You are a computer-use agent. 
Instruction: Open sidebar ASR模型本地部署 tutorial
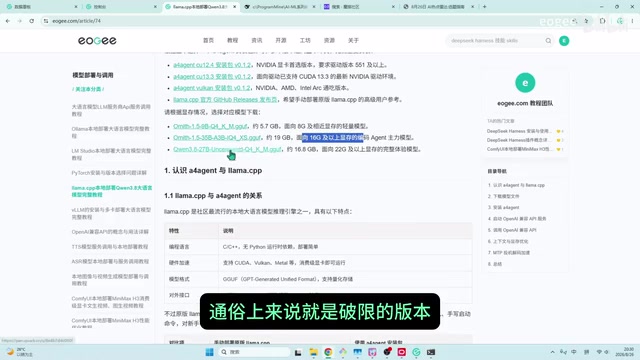[x=110, y=261]
